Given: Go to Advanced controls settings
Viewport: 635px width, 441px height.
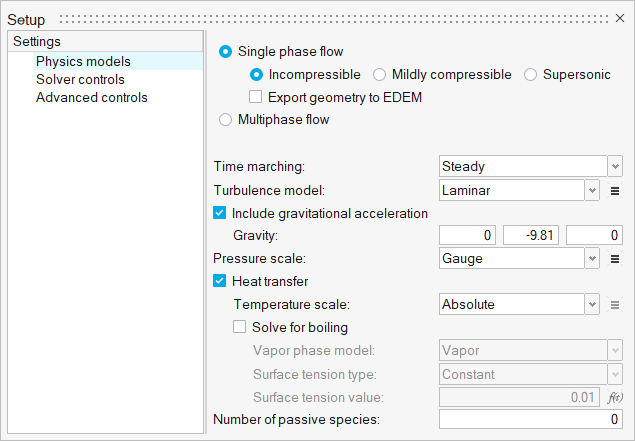Looking at the screenshot, I should (x=91, y=98).
